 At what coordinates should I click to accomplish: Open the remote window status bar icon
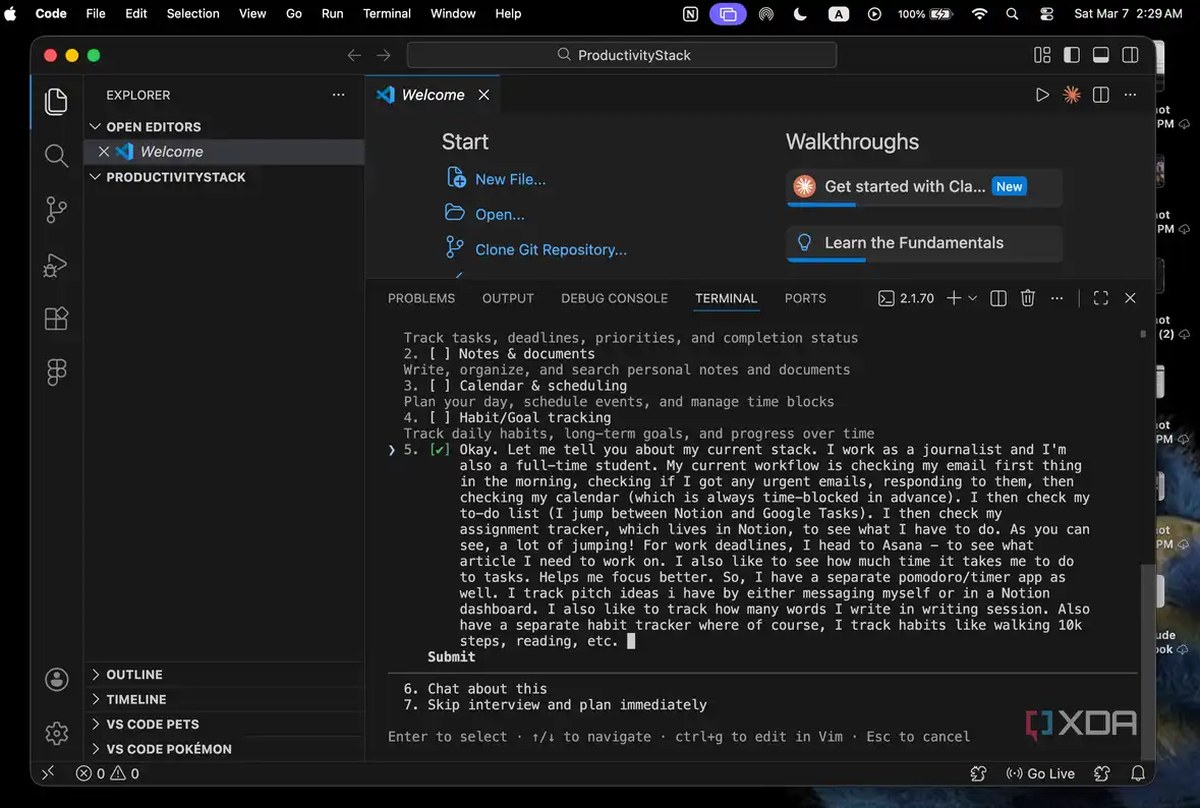[47, 773]
